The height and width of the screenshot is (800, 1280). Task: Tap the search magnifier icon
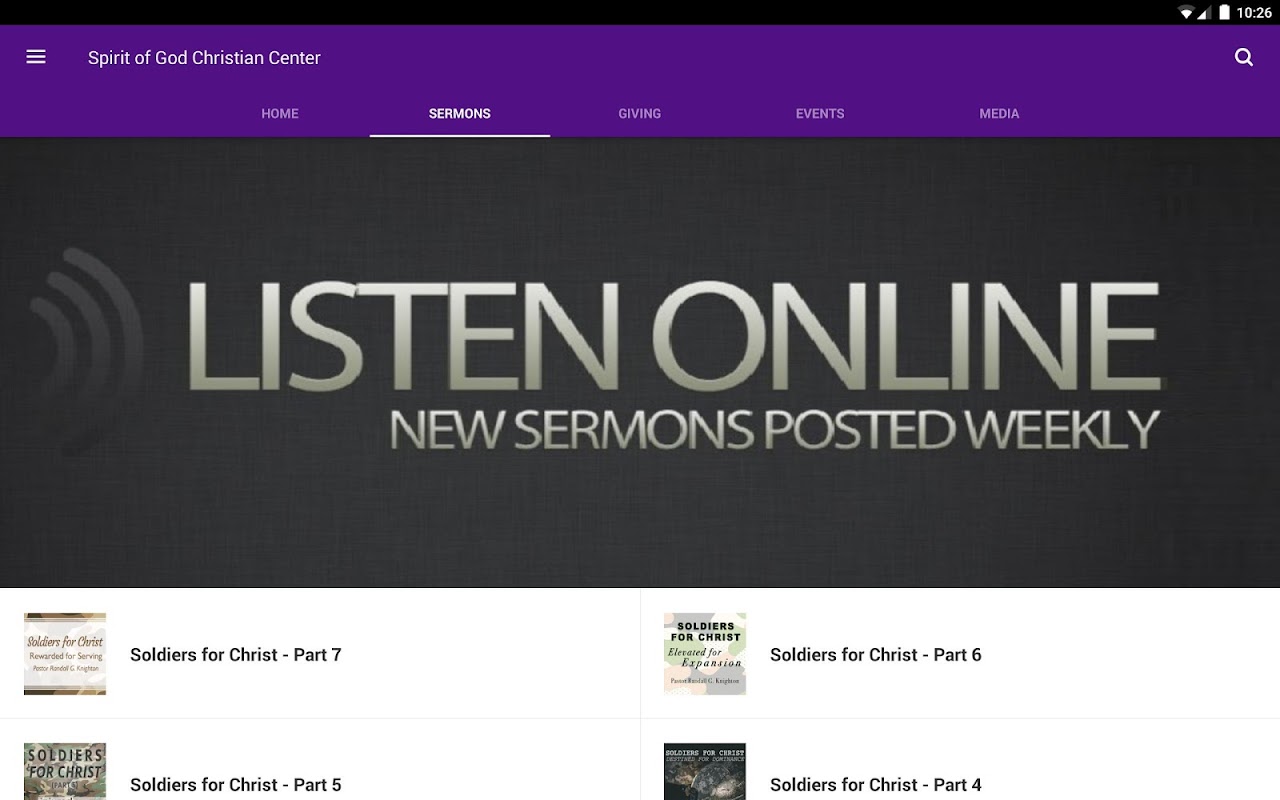[1244, 57]
